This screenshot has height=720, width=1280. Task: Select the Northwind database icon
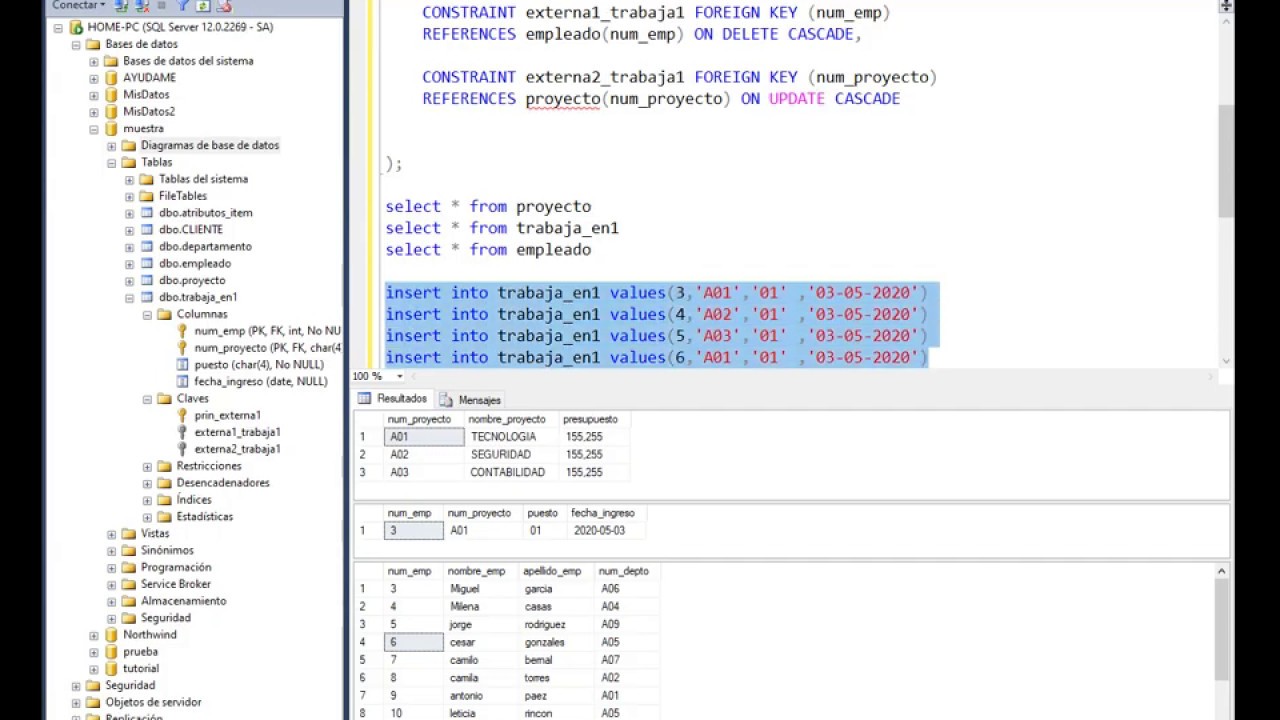tap(111, 635)
